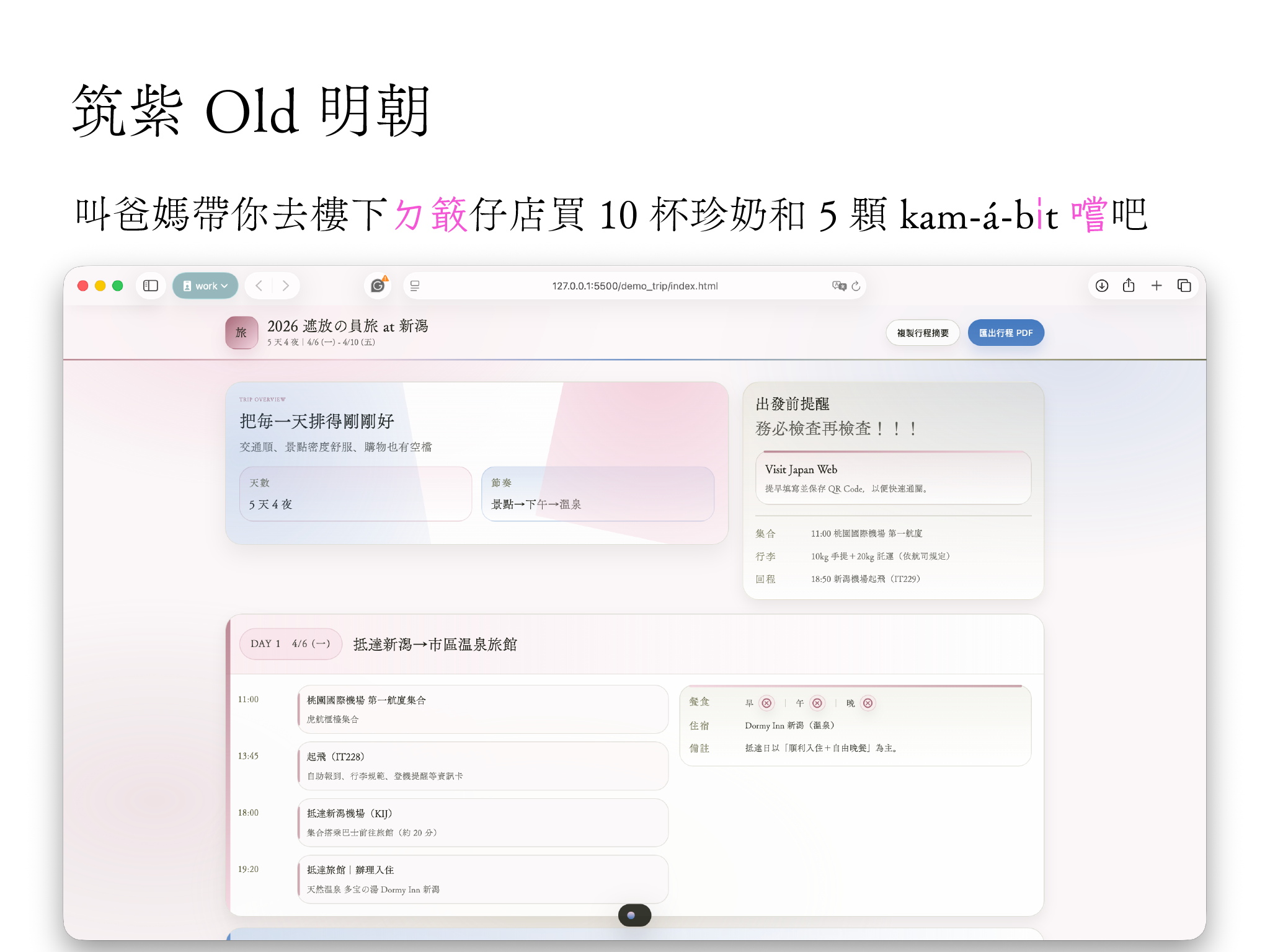Open tab overview with the tabs icon
Image resolution: width=1270 pixels, height=952 pixels.
point(1184,286)
